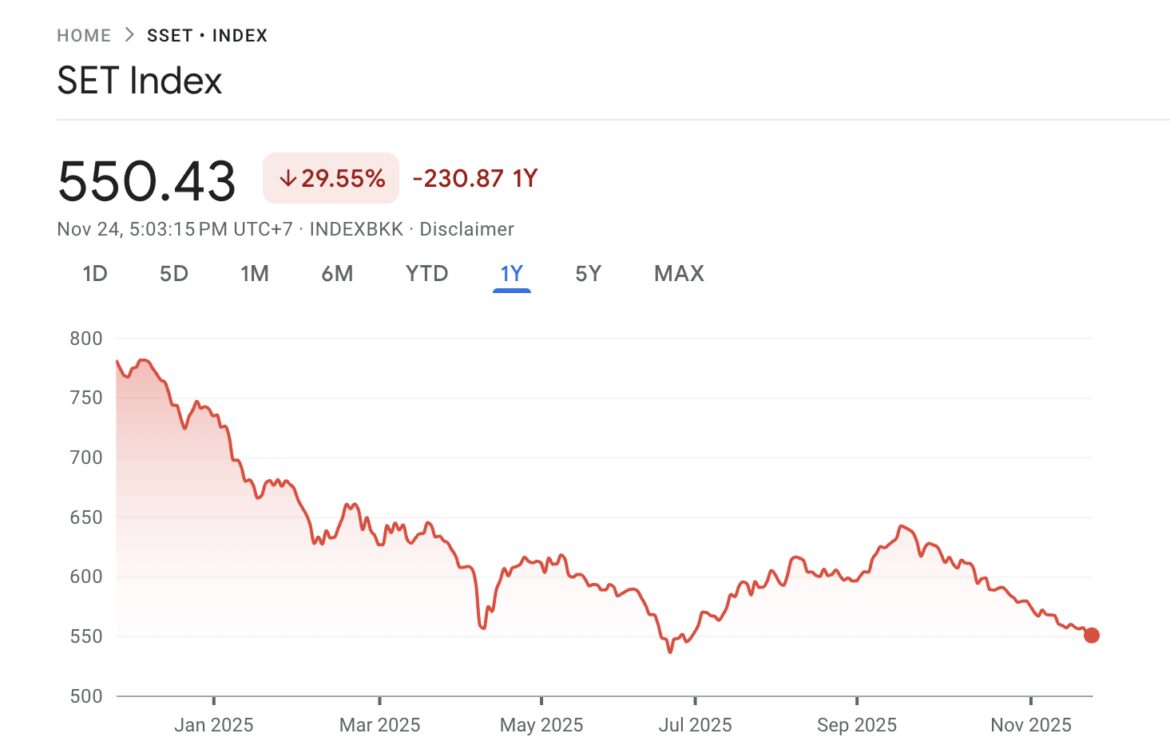Switch to the YTD chart view
This screenshot has width=1170, height=753.
point(427,274)
